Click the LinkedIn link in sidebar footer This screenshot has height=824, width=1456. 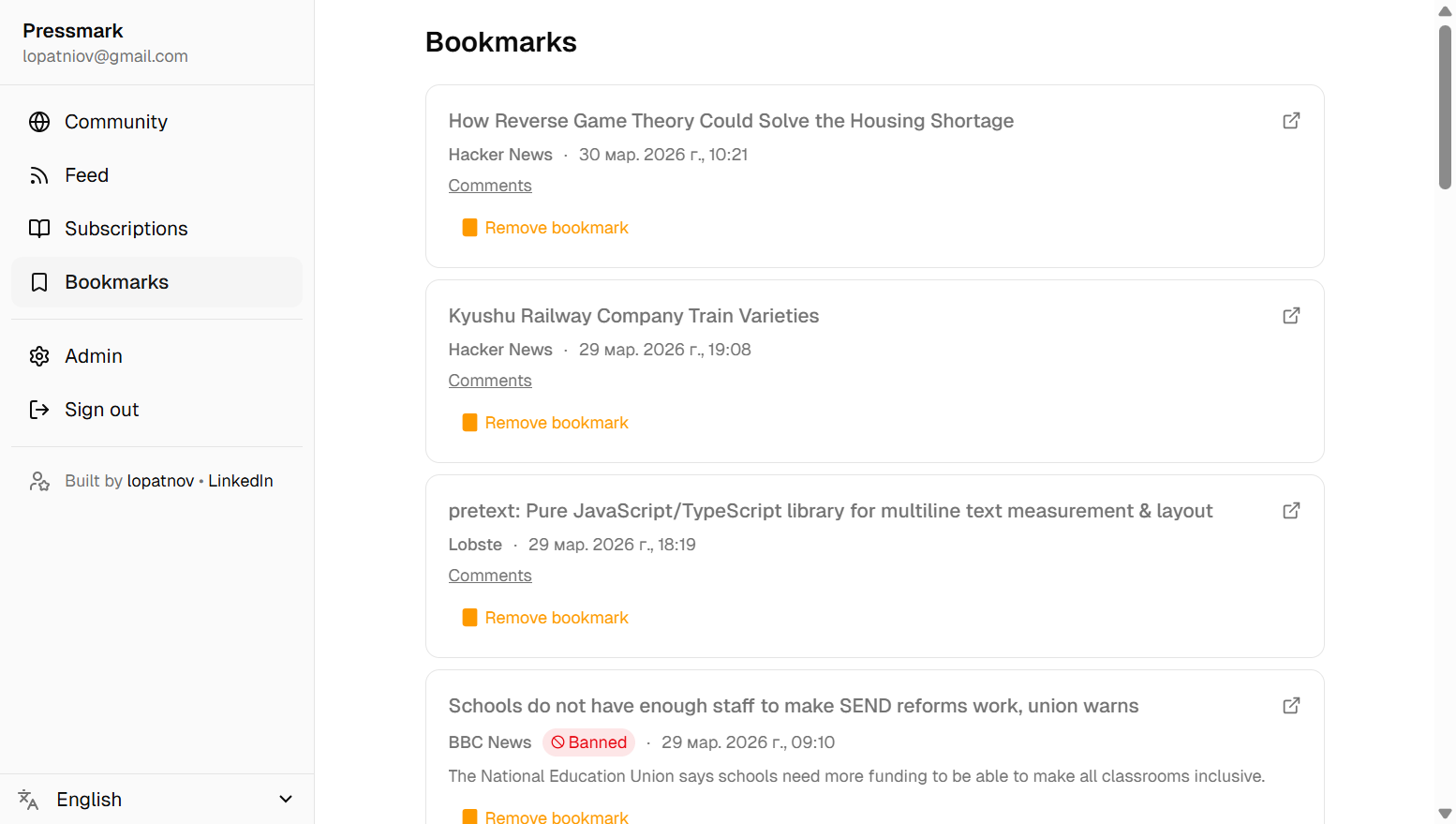[x=240, y=480]
